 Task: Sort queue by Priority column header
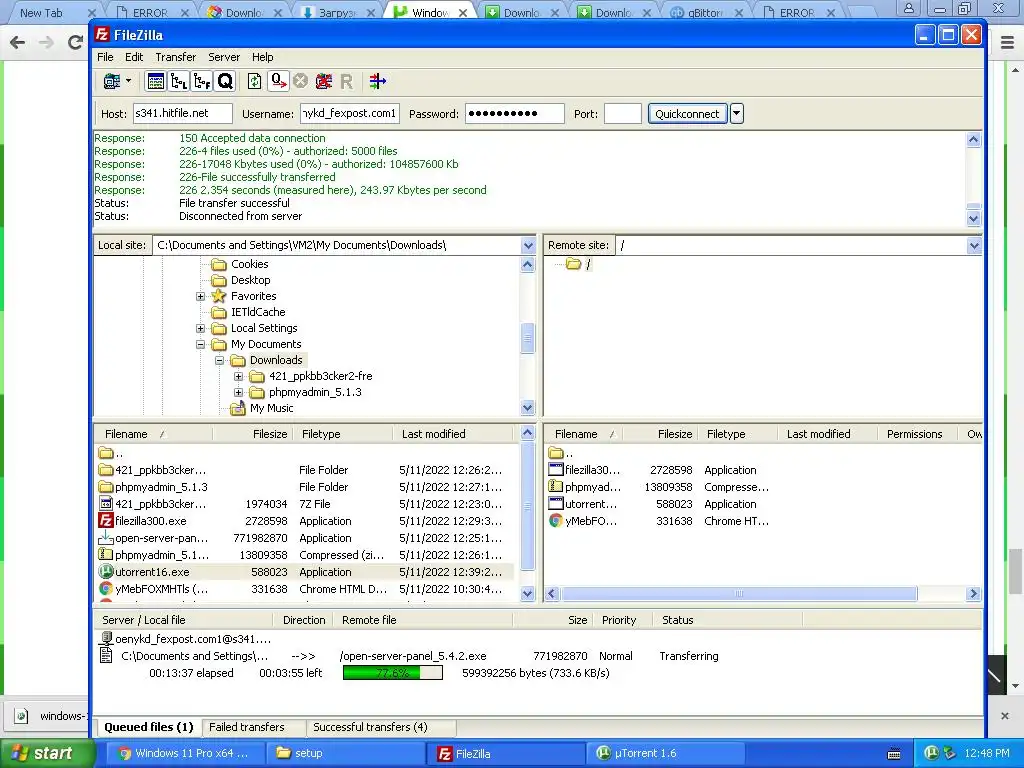(618, 620)
